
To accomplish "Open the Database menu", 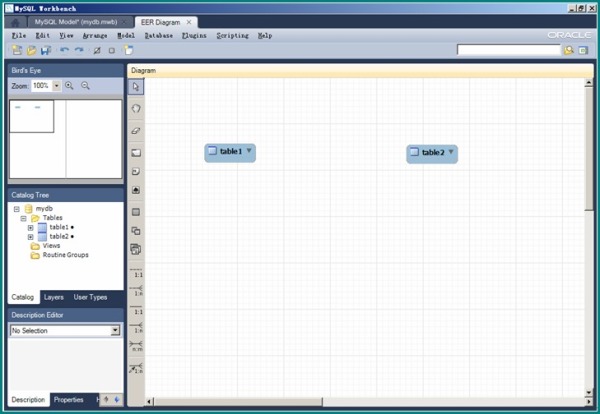I will 158,36.
